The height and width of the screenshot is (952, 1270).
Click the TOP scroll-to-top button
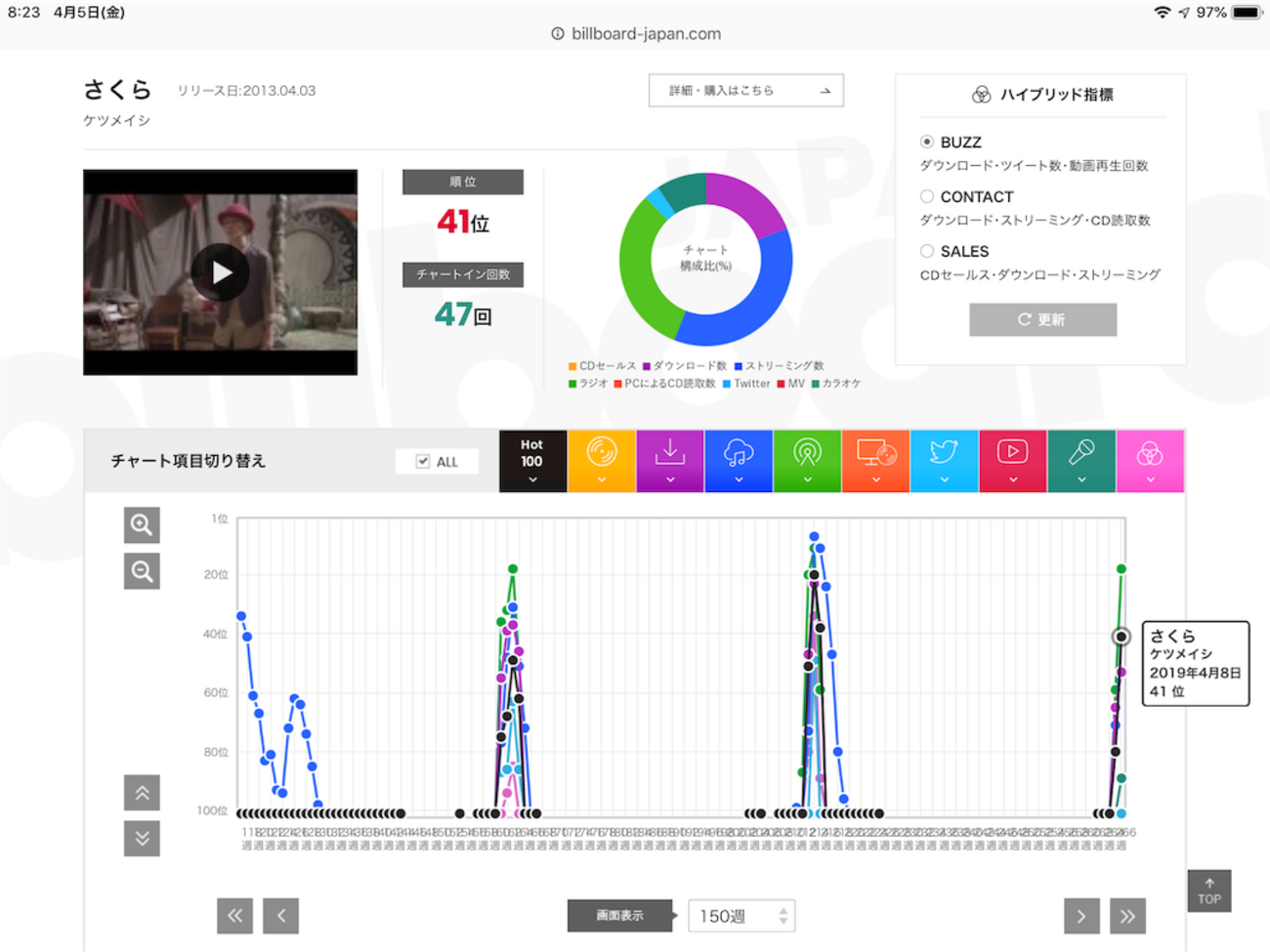1209,890
